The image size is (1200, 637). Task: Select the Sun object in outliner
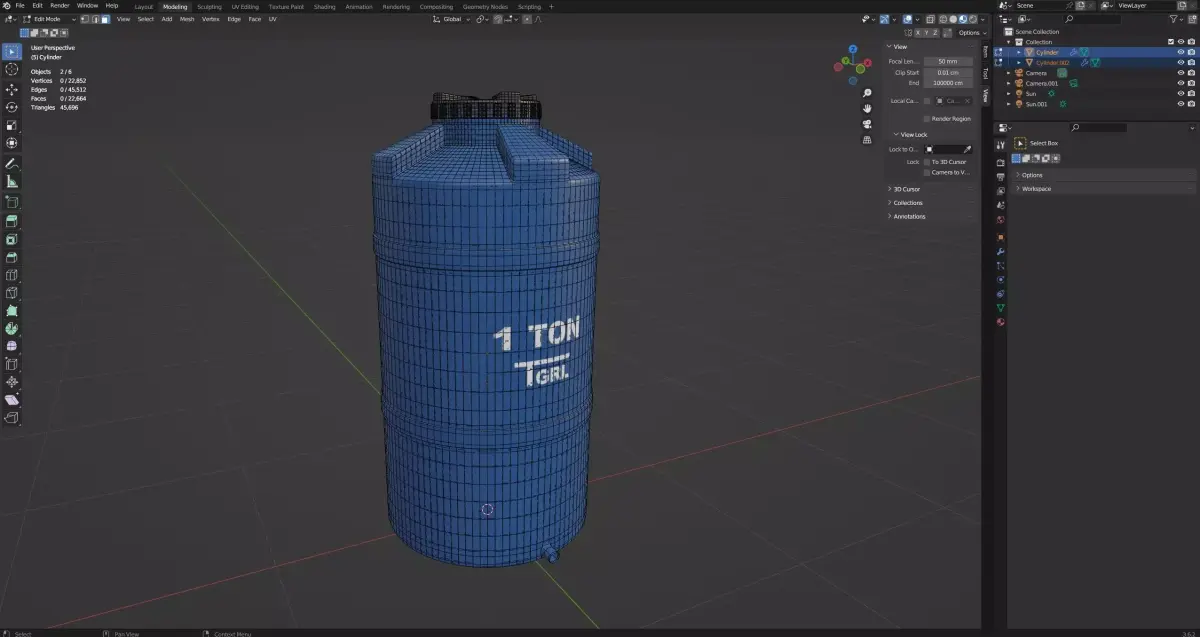point(1030,94)
